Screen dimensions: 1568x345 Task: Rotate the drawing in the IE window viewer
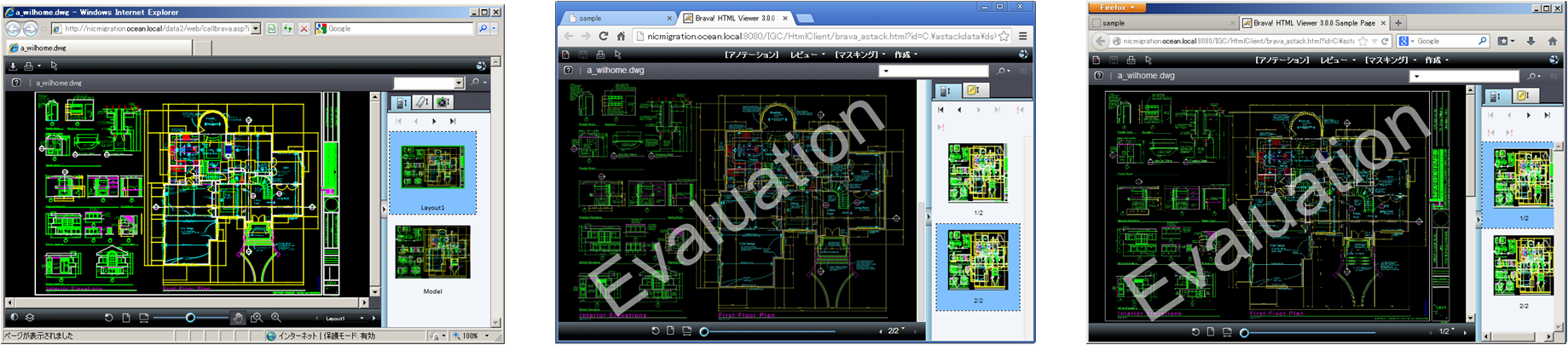(x=109, y=318)
